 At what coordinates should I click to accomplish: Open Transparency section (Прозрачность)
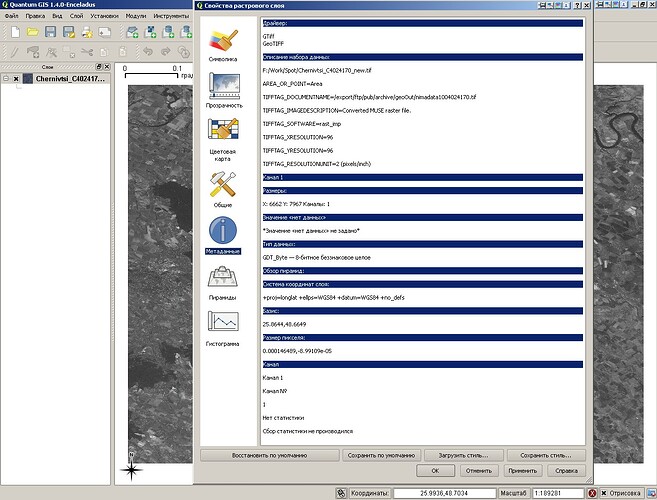[224, 90]
